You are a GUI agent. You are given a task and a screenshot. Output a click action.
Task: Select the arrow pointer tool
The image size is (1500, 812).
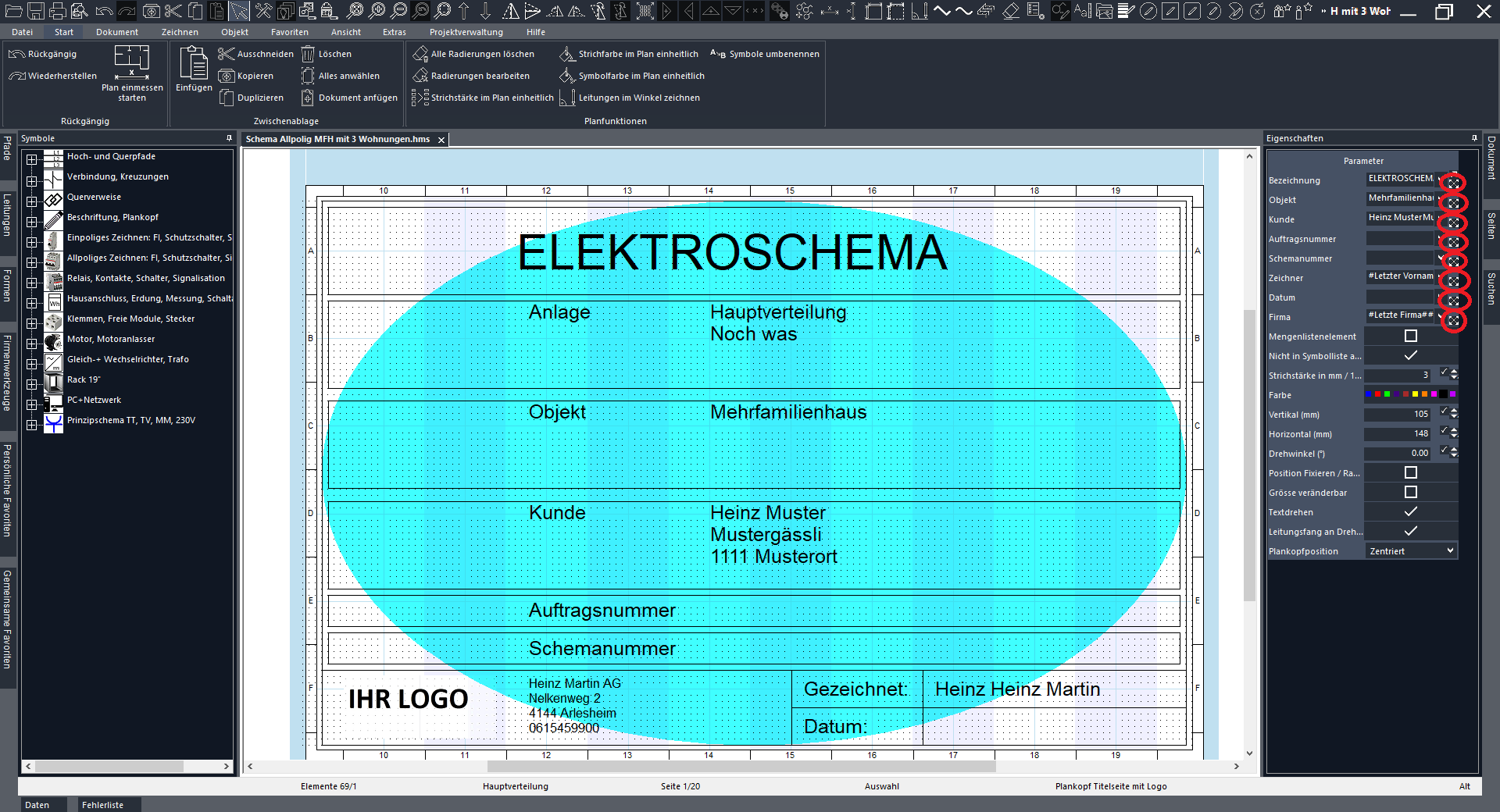point(239,11)
